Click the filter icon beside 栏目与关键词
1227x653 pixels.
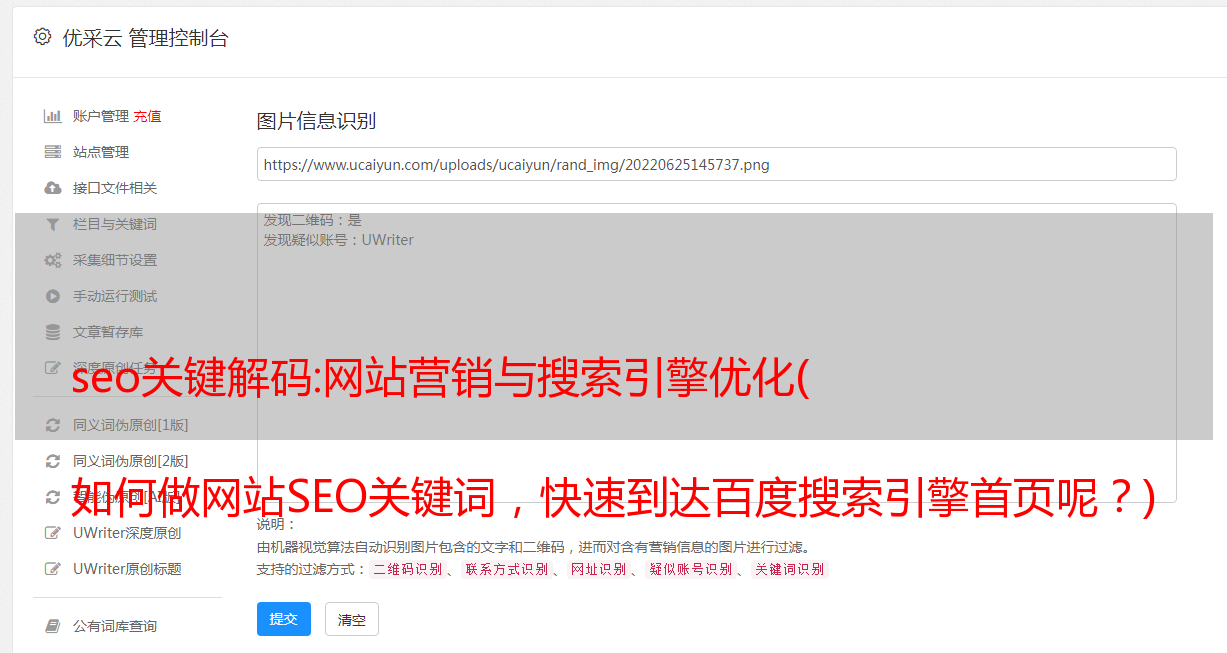click(53, 224)
